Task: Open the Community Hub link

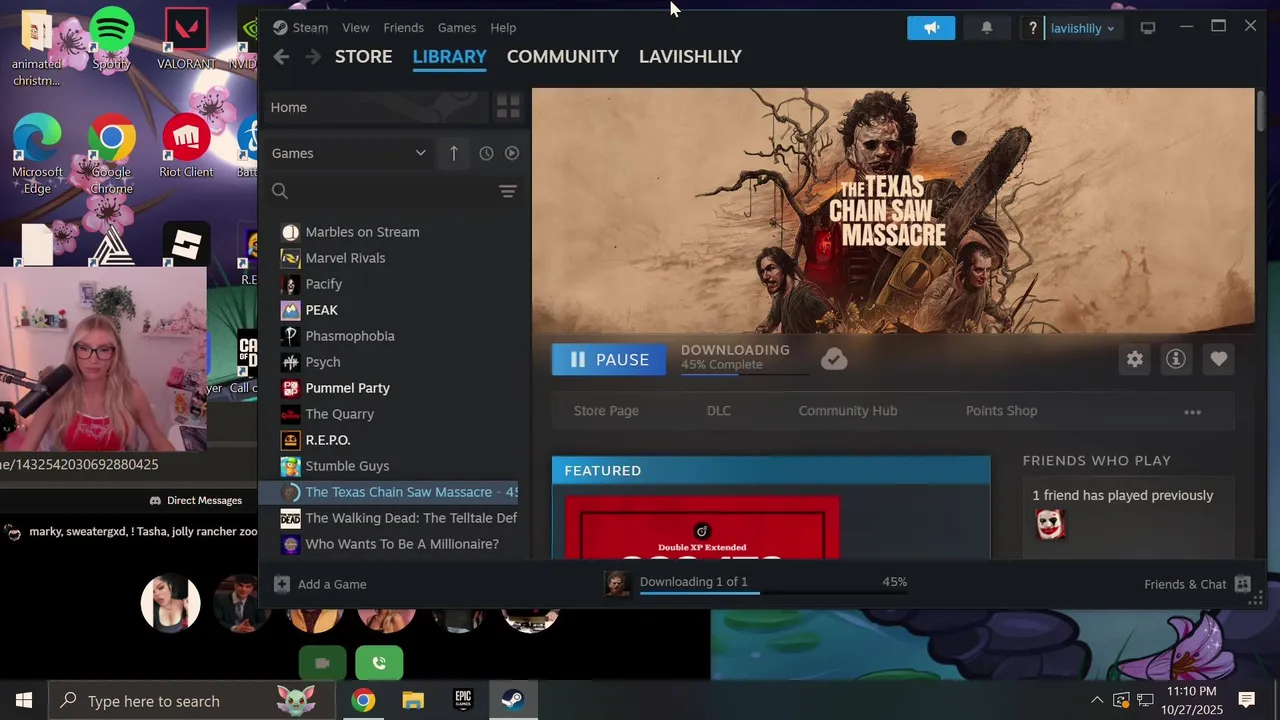Action: [x=848, y=411]
